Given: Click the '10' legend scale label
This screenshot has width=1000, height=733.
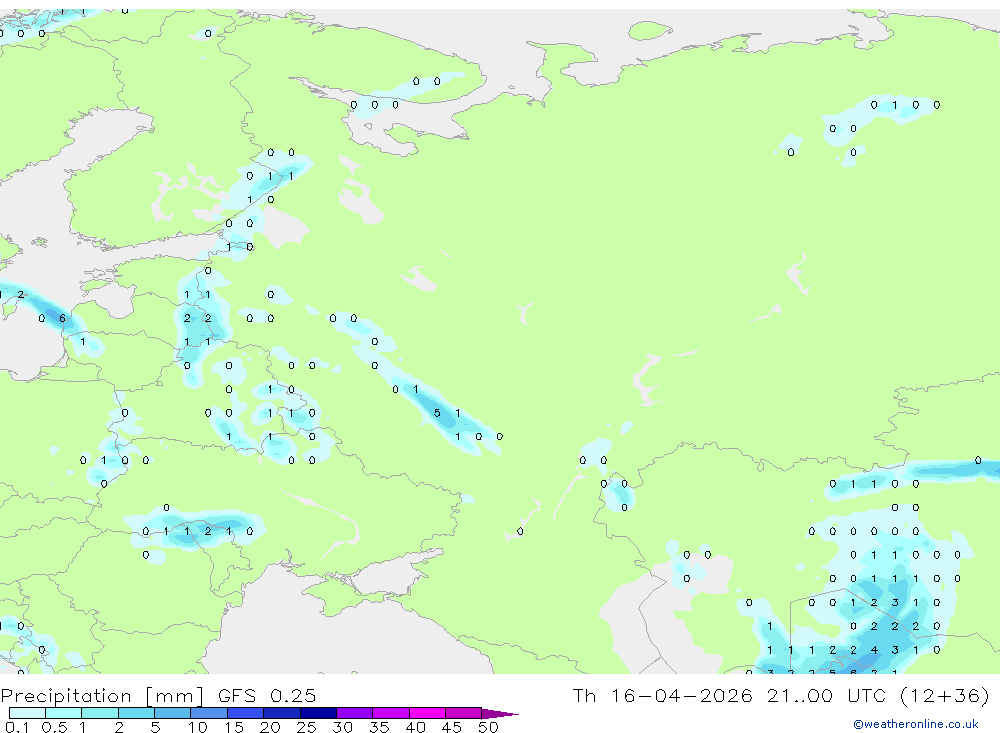Looking at the screenshot, I should tap(198, 727).
